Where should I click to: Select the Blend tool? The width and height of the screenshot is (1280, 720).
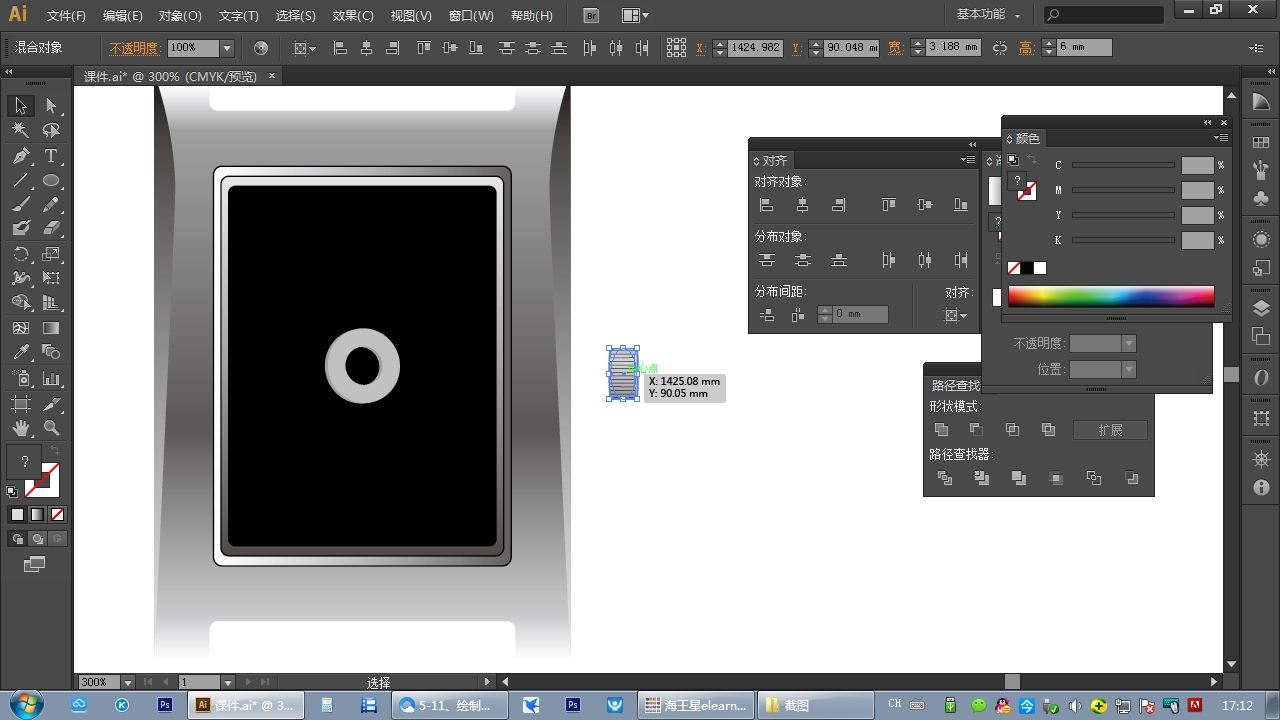point(51,352)
